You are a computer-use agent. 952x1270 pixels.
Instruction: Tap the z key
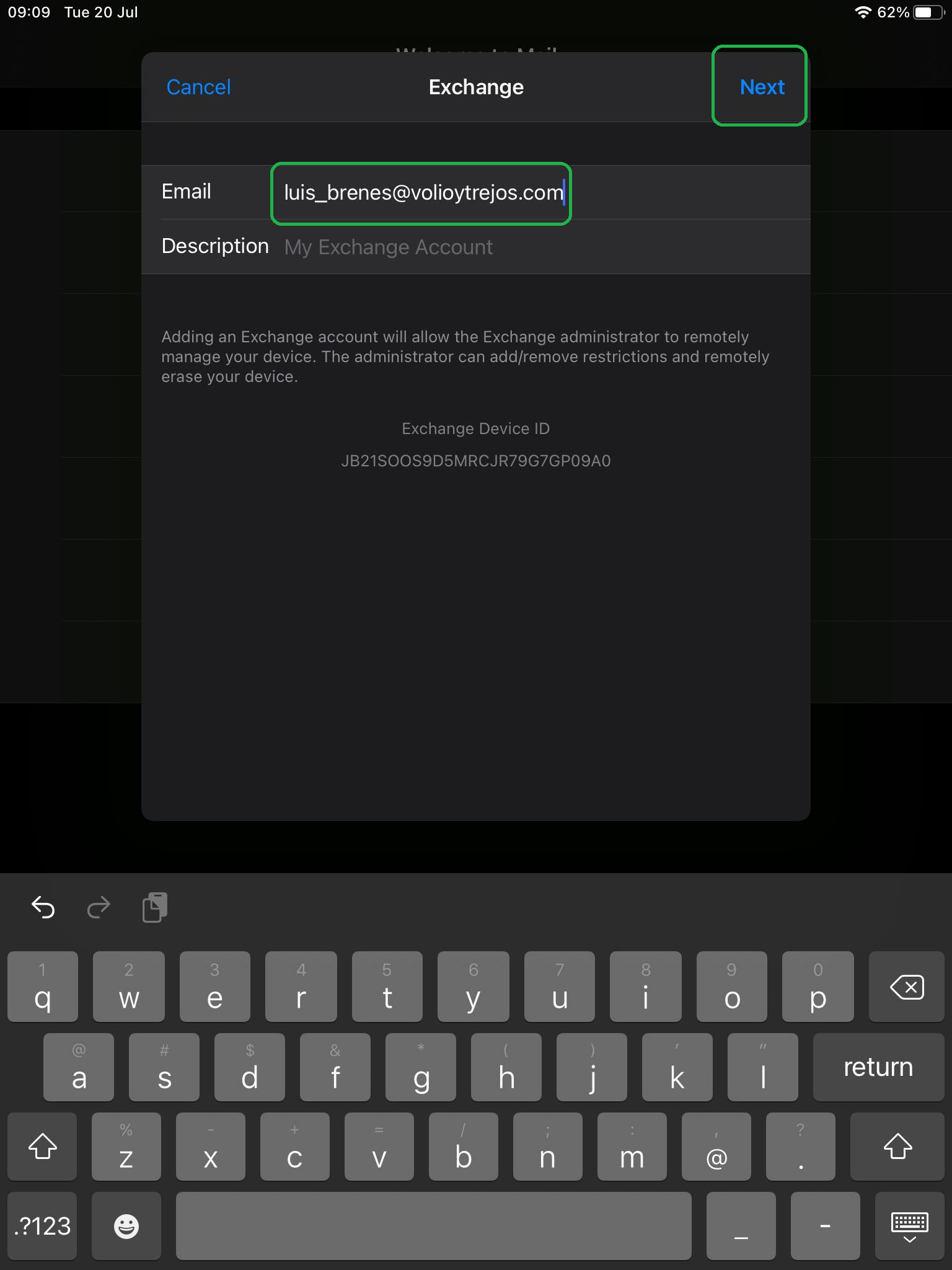126,1146
